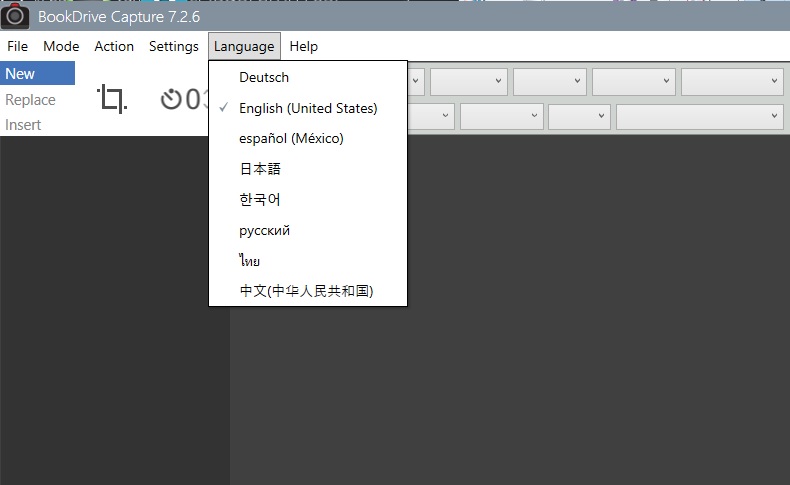Open the lower-row dropdown directly right of the Language menu
This screenshot has height=485, width=790.
(431, 115)
